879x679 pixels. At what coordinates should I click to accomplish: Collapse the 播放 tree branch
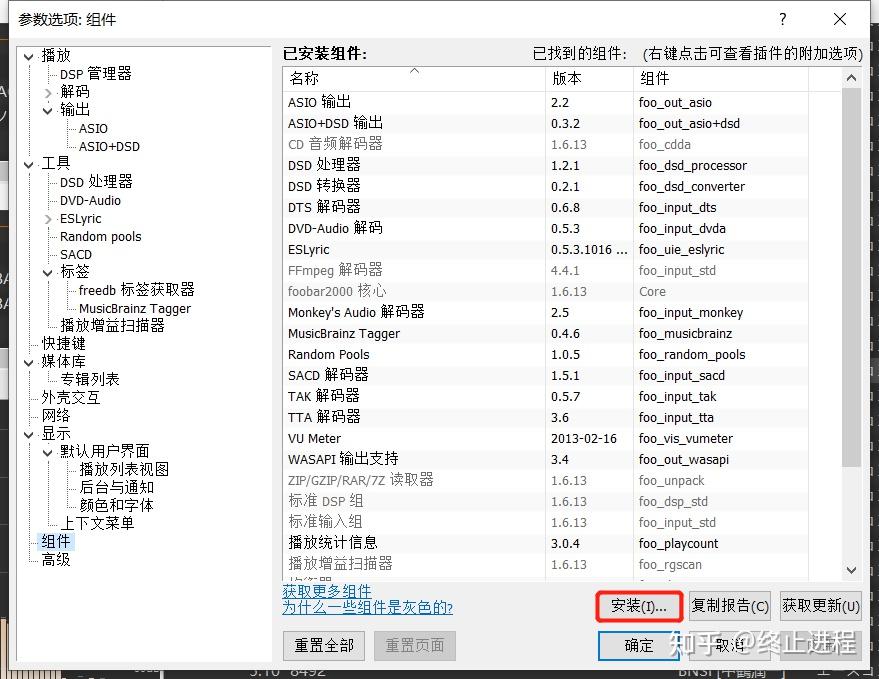[x=29, y=55]
